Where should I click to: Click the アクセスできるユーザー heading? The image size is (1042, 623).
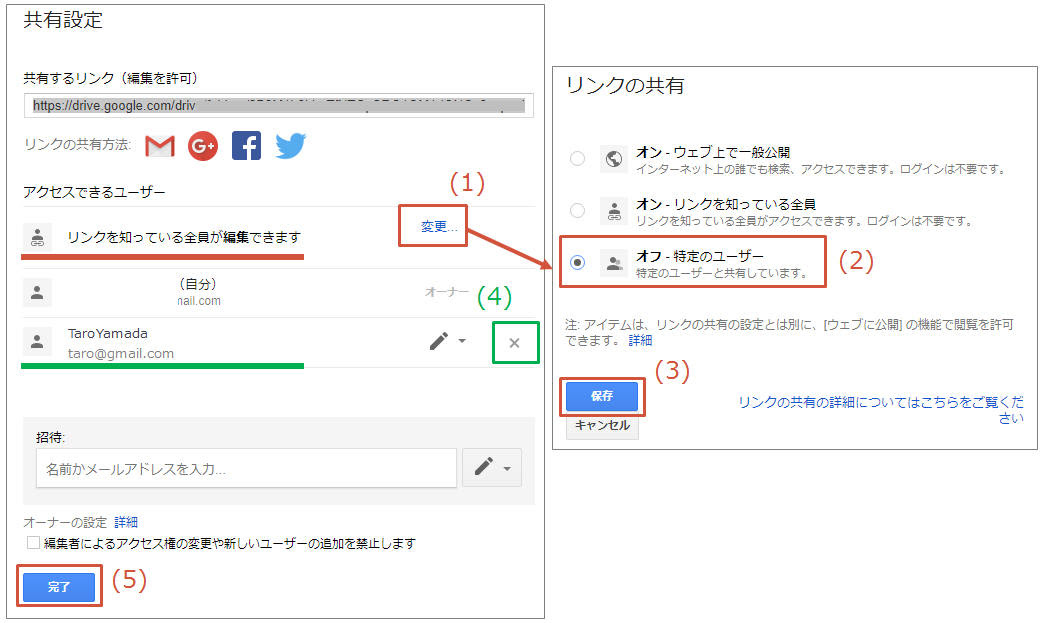[94, 192]
